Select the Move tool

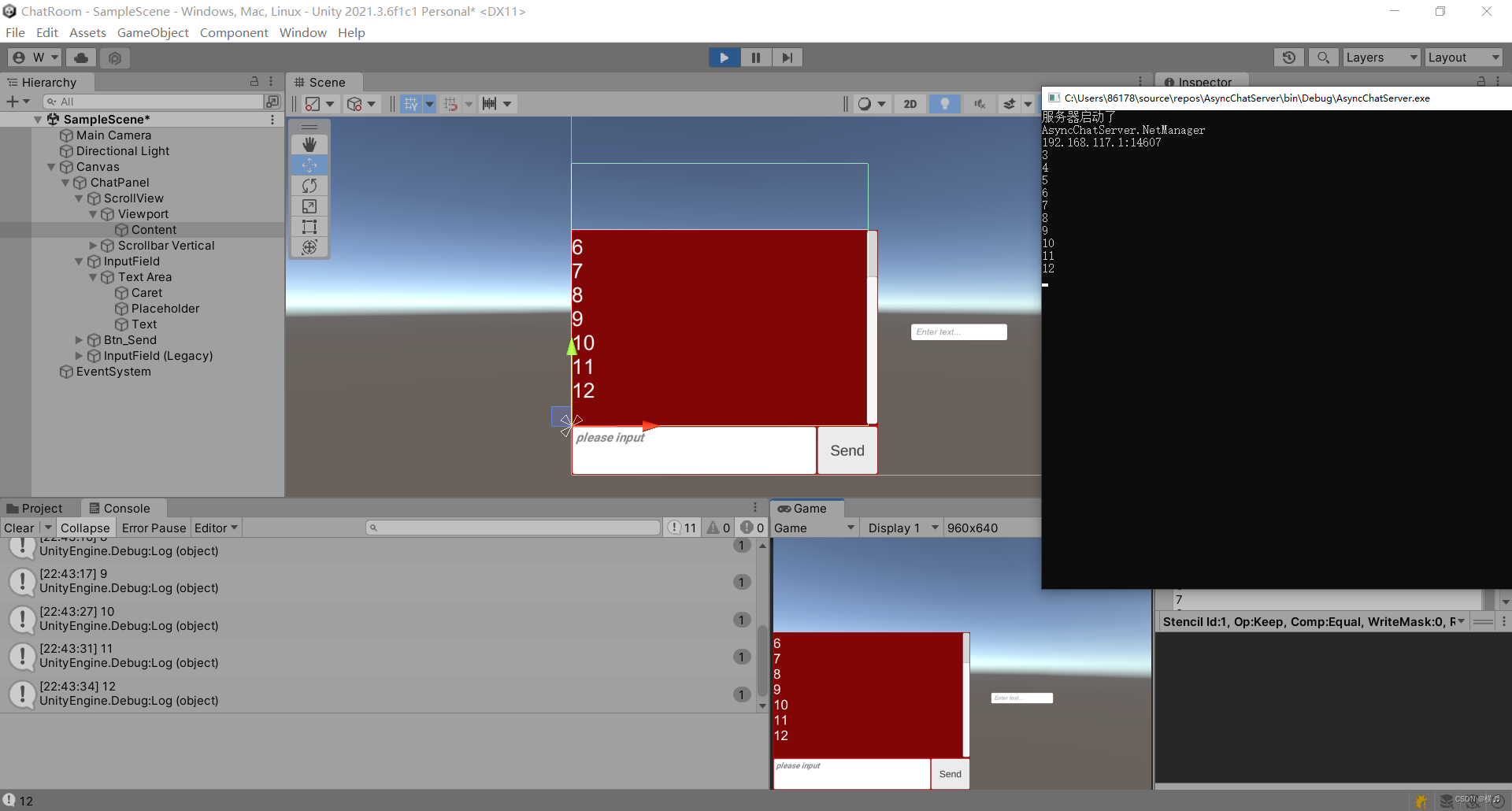309,165
